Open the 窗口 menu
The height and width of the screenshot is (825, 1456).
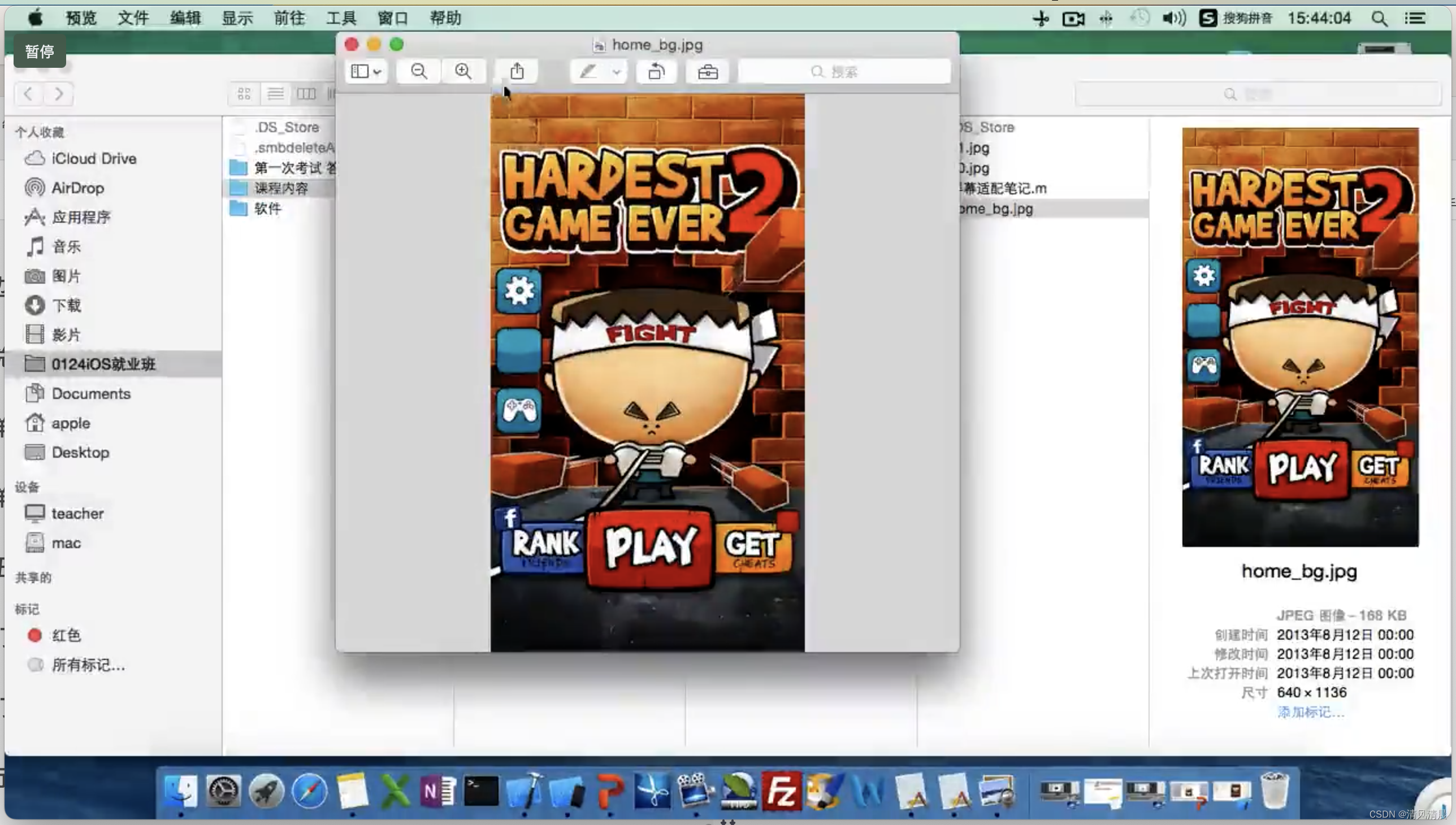[393, 18]
